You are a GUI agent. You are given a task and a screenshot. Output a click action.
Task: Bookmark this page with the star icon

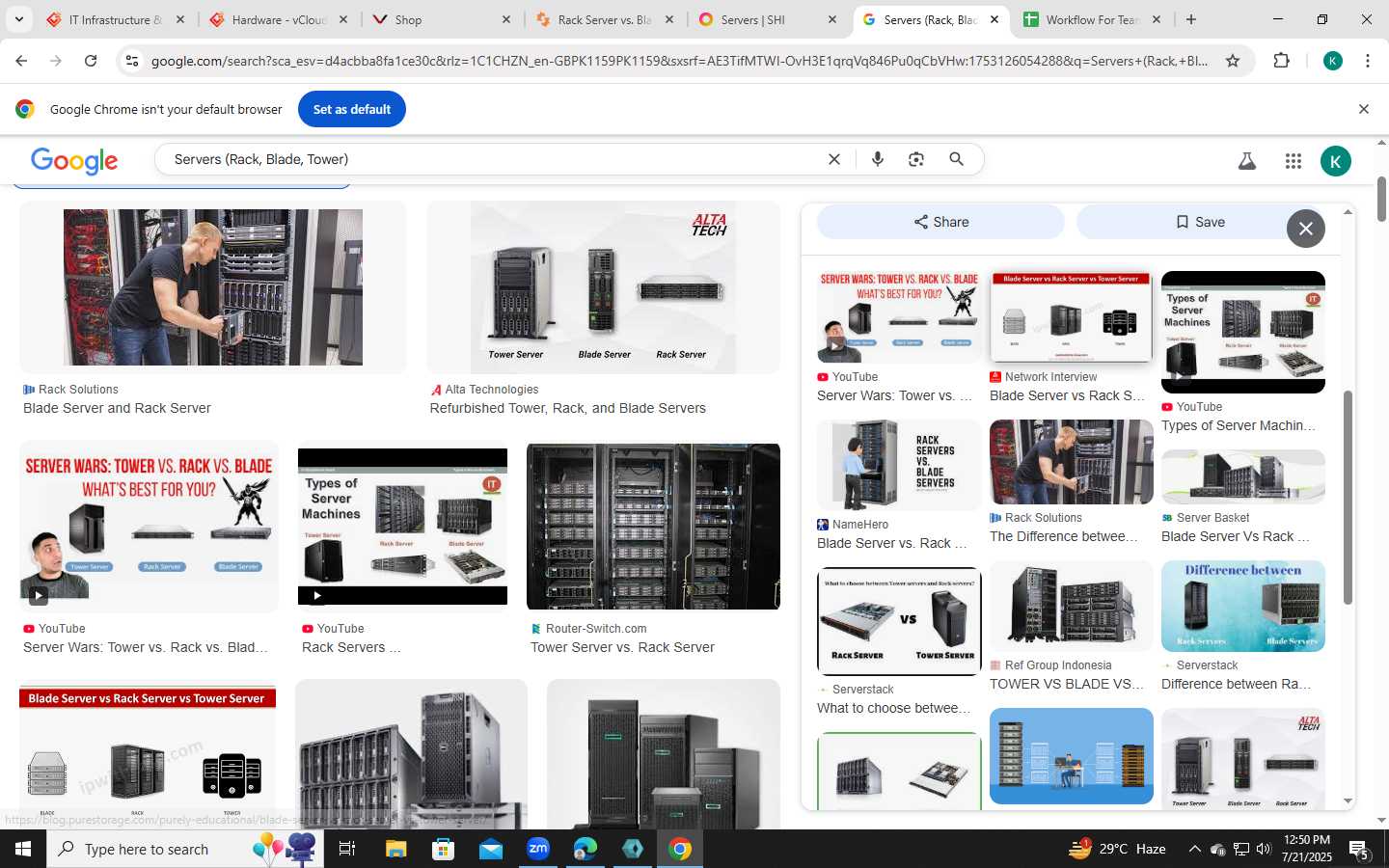1233,61
